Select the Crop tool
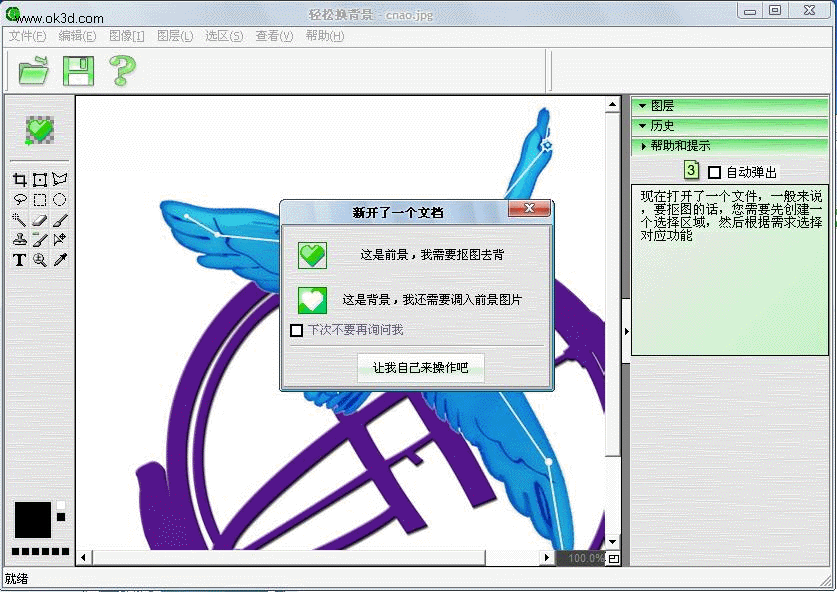Screen dimensions: 837x592 19,180
